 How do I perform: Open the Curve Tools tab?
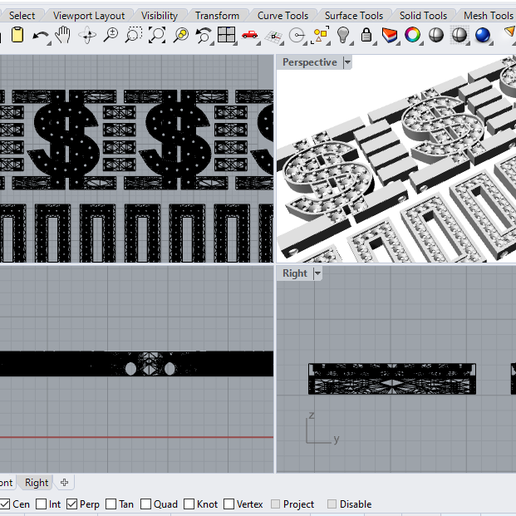pyautogui.click(x=283, y=16)
